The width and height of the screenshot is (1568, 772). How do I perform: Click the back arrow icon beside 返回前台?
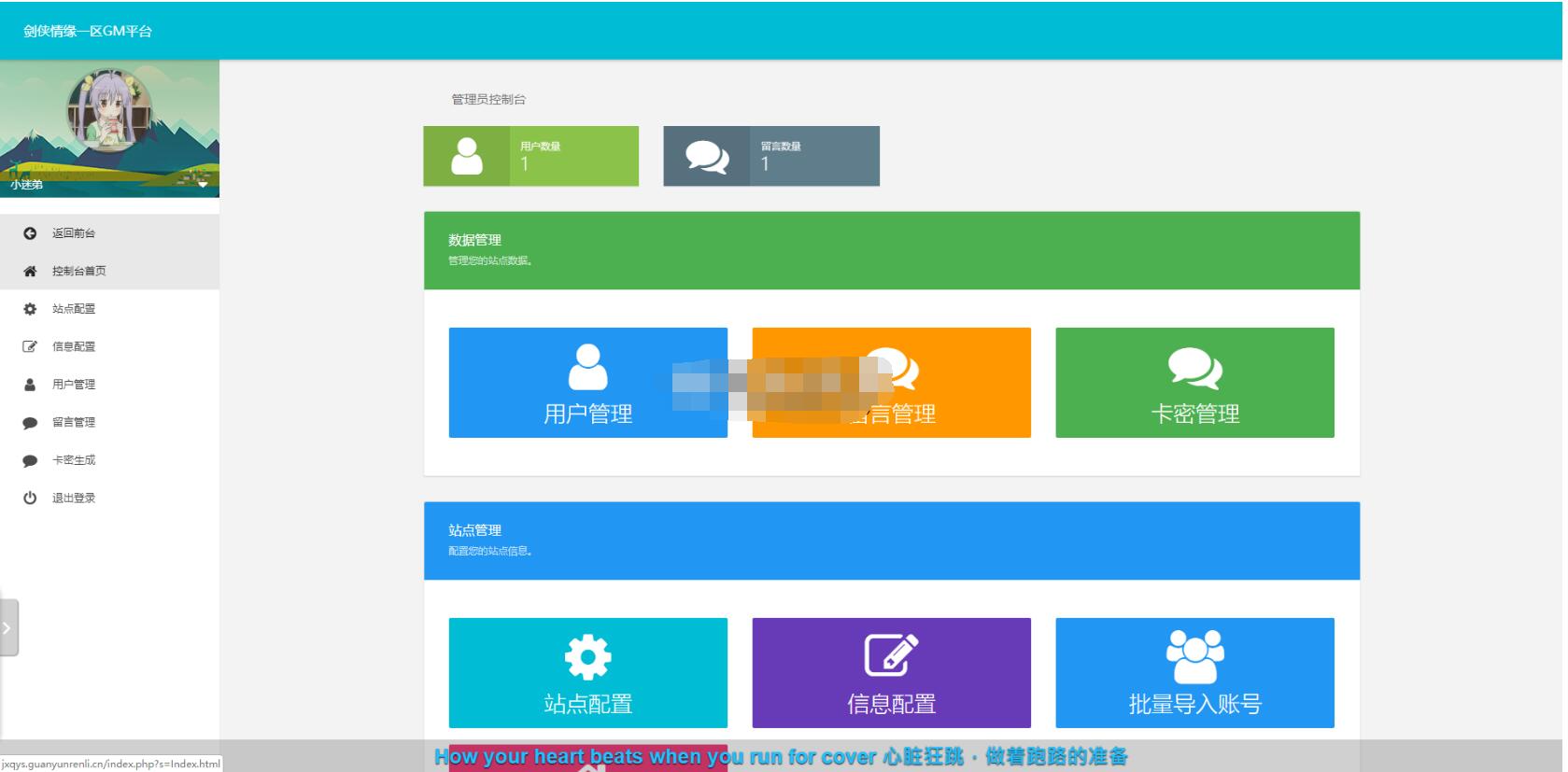point(30,233)
